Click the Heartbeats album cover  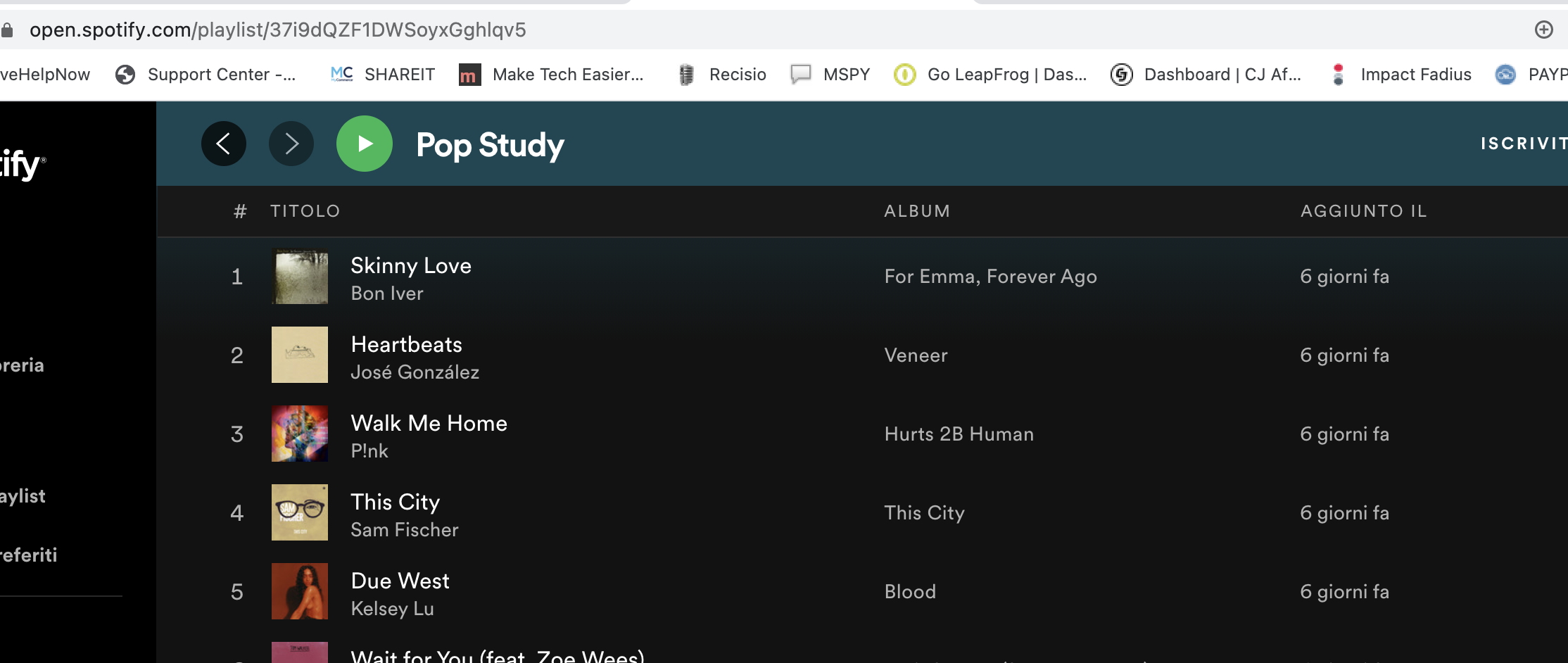click(300, 355)
